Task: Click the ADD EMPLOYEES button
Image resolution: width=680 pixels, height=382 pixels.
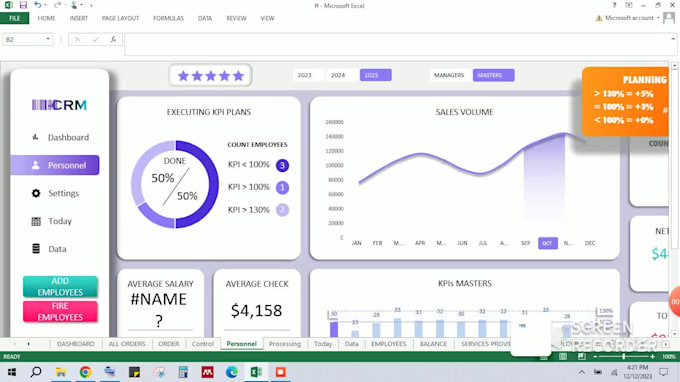Action: coord(60,287)
